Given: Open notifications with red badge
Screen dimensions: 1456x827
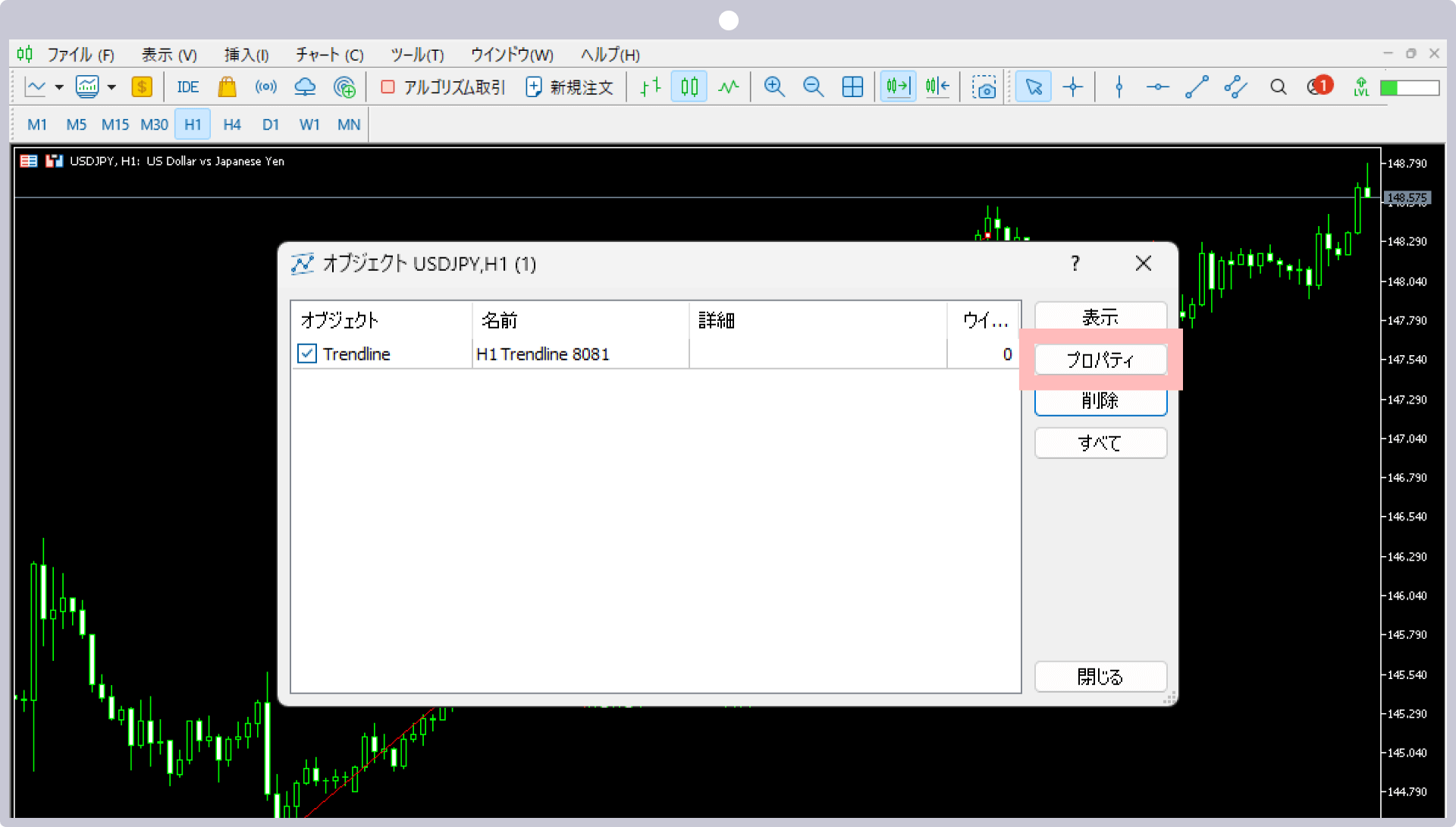Looking at the screenshot, I should click(x=1319, y=86).
